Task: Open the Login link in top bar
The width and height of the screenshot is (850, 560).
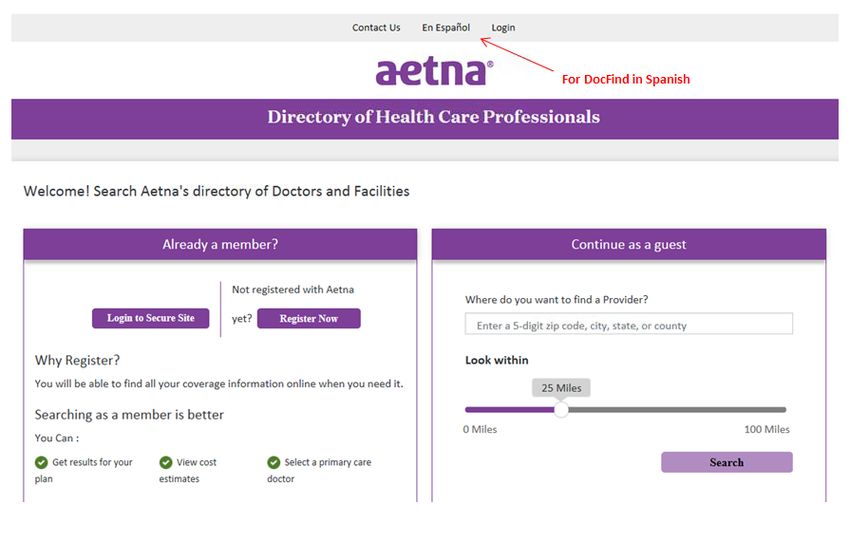Action: (503, 28)
